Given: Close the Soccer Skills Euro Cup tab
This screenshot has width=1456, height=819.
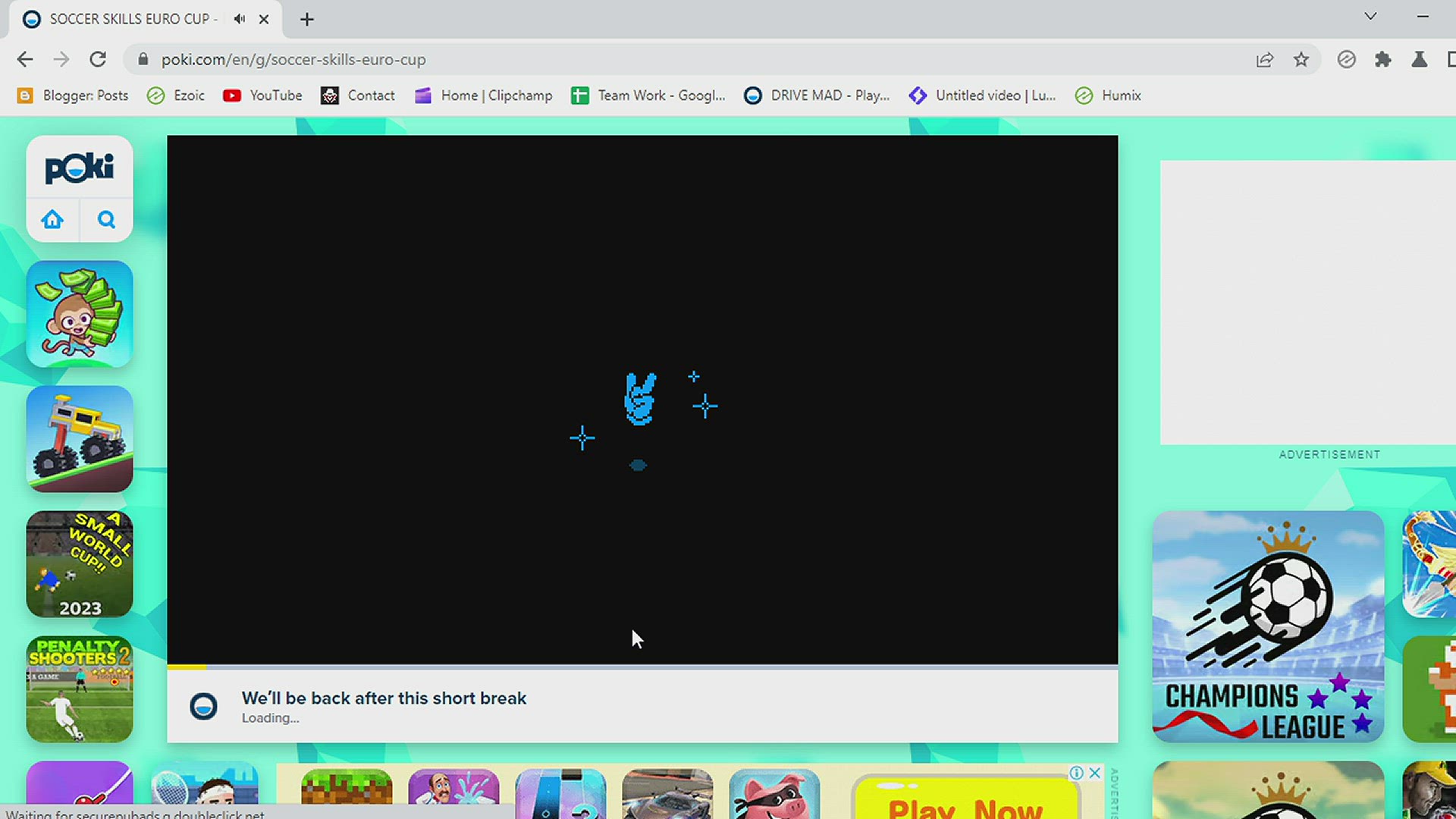Looking at the screenshot, I should pos(264,19).
